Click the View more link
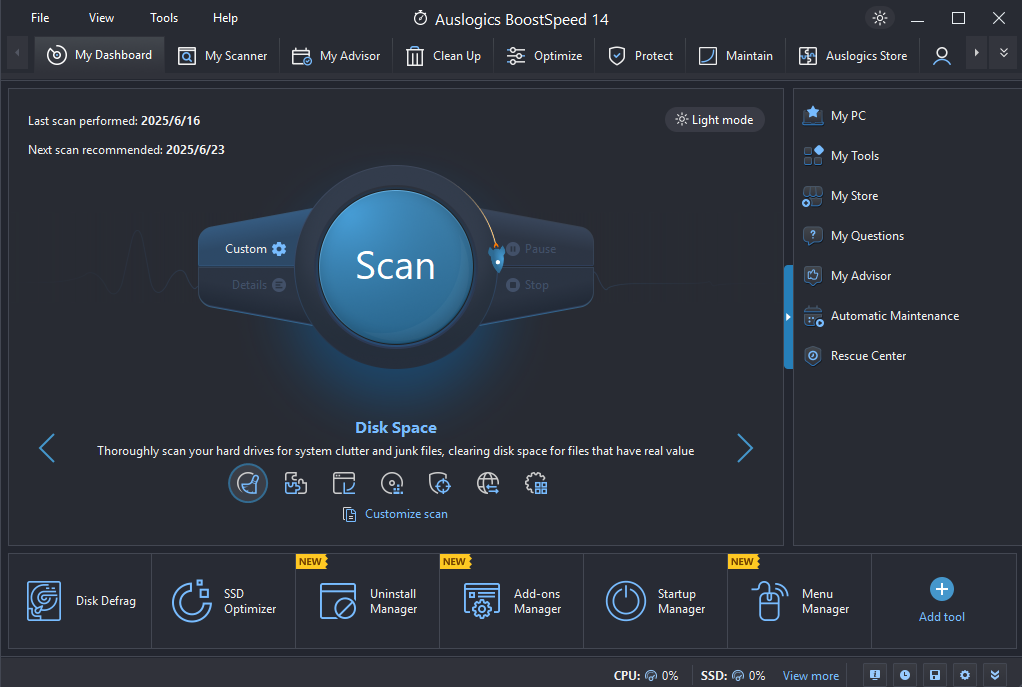The image size is (1022, 687). pos(811,676)
